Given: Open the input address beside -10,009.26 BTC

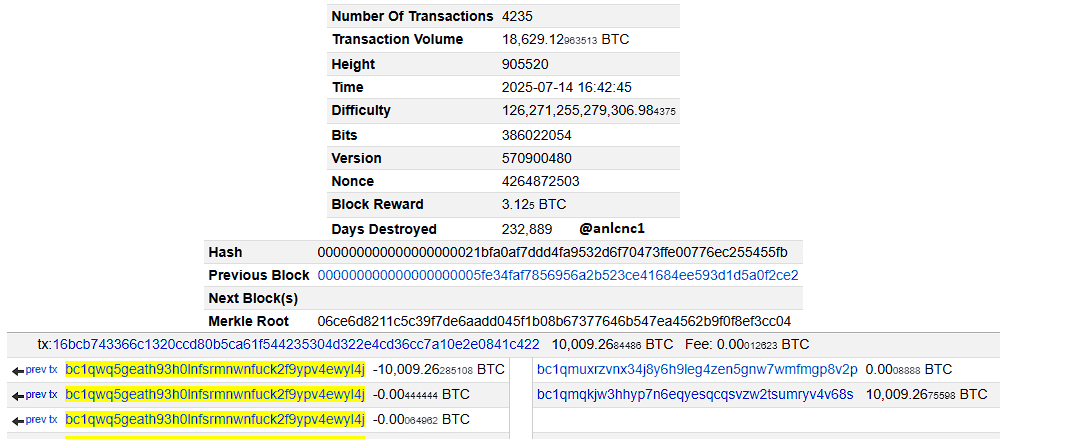Looking at the screenshot, I should (215, 369).
